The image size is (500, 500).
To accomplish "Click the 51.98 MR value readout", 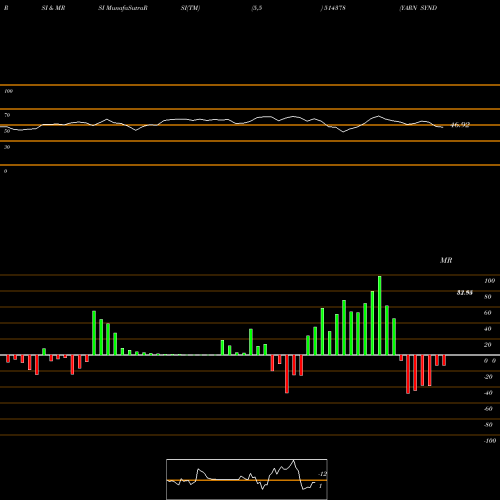I will [x=465, y=293].
